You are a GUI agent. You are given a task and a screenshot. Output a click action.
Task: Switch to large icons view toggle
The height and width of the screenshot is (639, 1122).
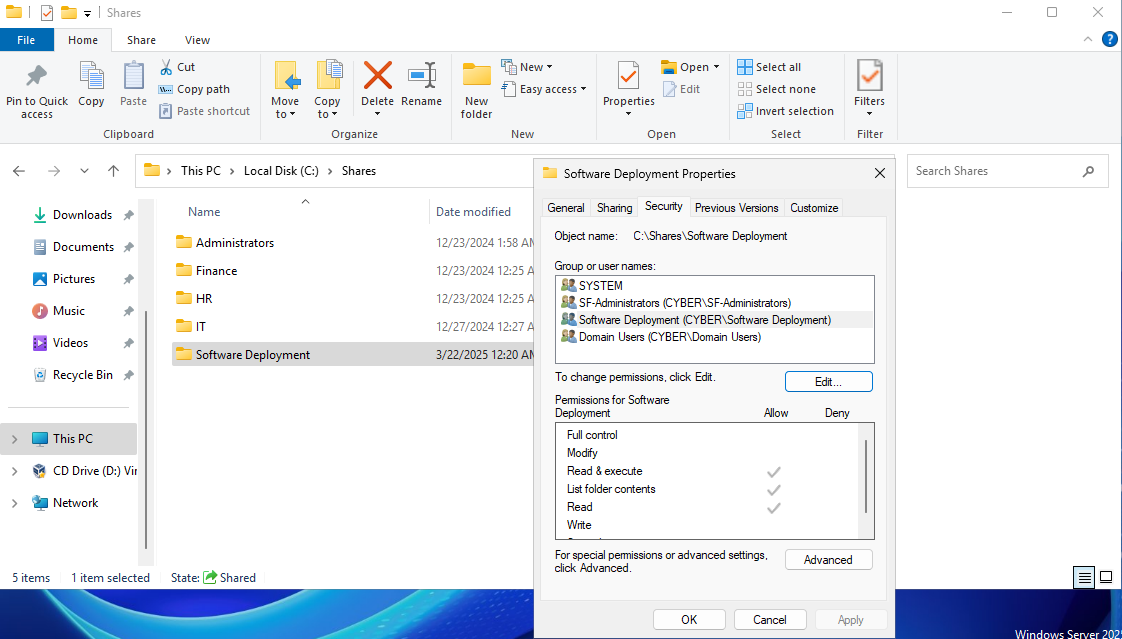pyautogui.click(x=1106, y=577)
